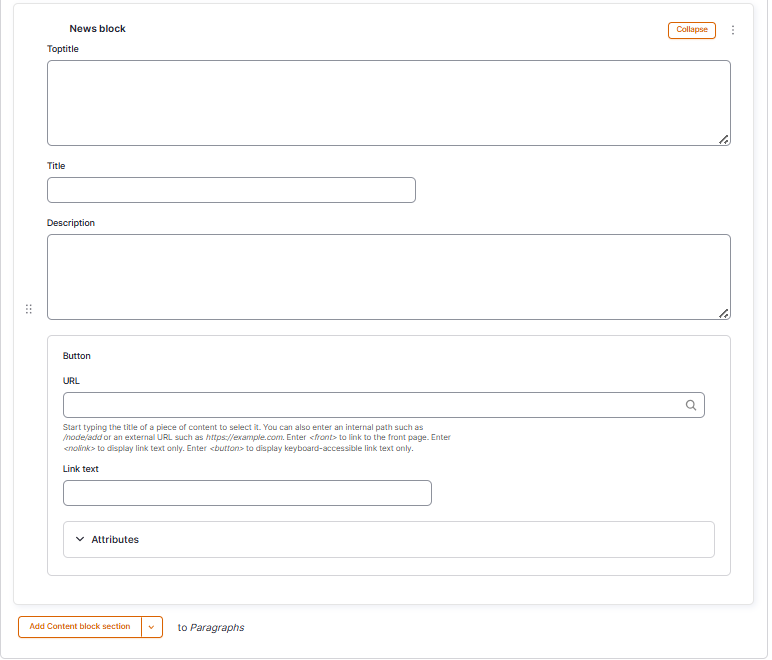Viewport: 772px width, 660px height.
Task: Open dropdown arrow beside Add Content block
Action: coord(152,627)
